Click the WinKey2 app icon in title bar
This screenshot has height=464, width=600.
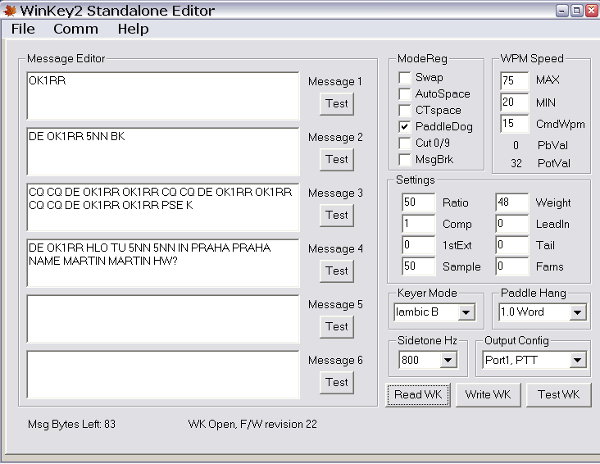9,11
